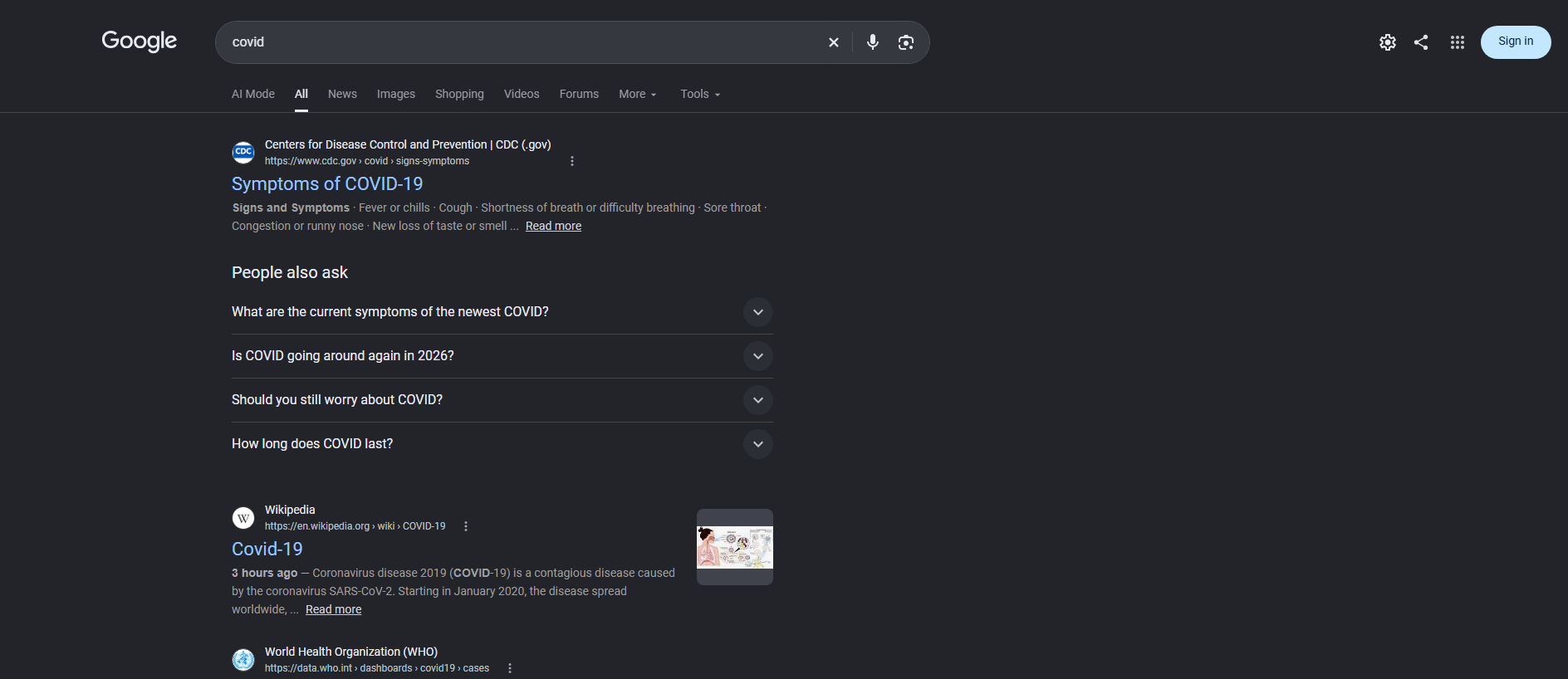Switch to the News tab
Image resolution: width=1568 pixels, height=679 pixels.
342,94
